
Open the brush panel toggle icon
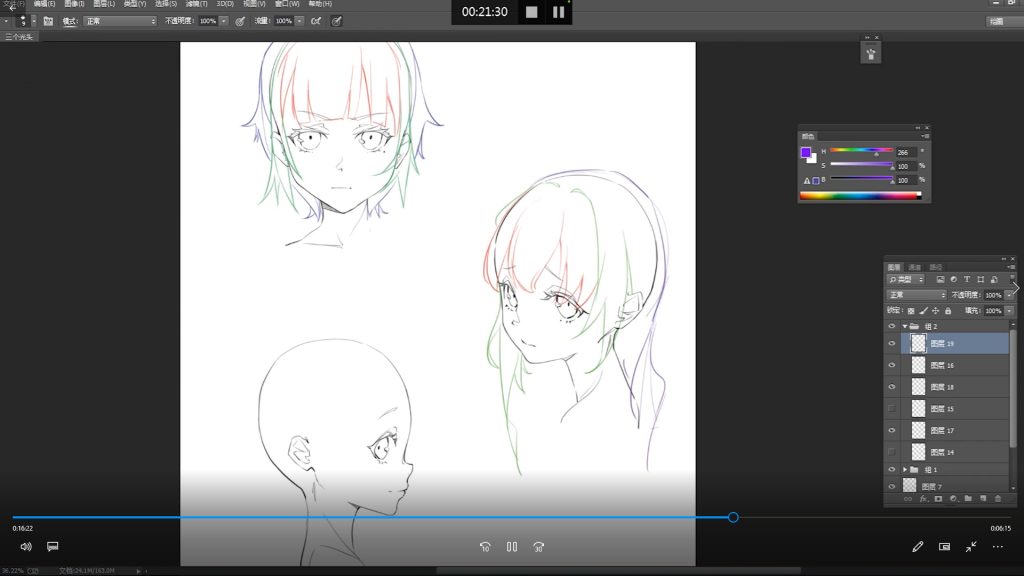point(48,20)
